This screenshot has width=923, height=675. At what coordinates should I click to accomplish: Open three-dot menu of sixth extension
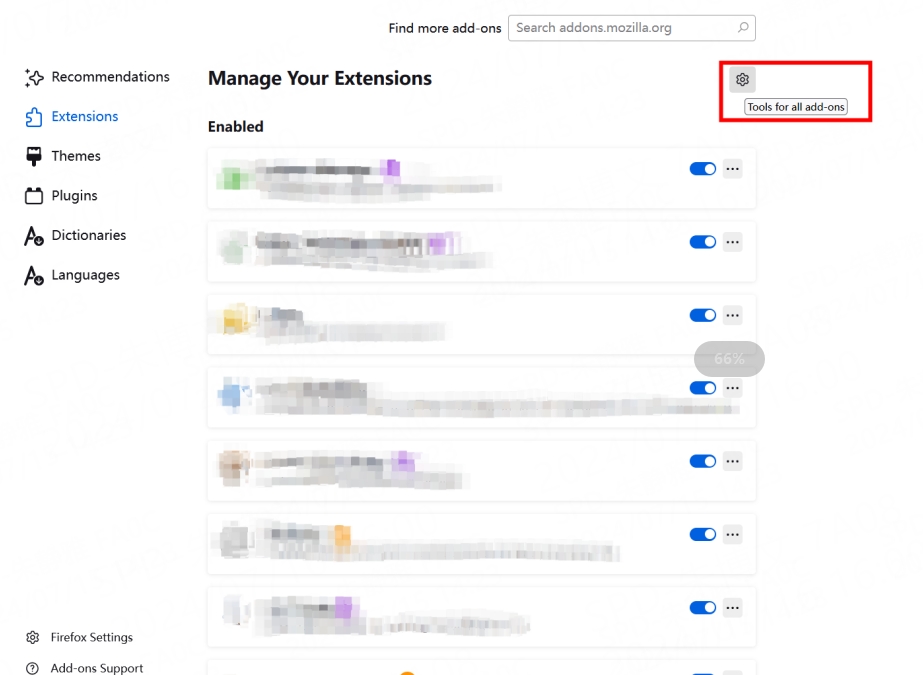coord(733,535)
